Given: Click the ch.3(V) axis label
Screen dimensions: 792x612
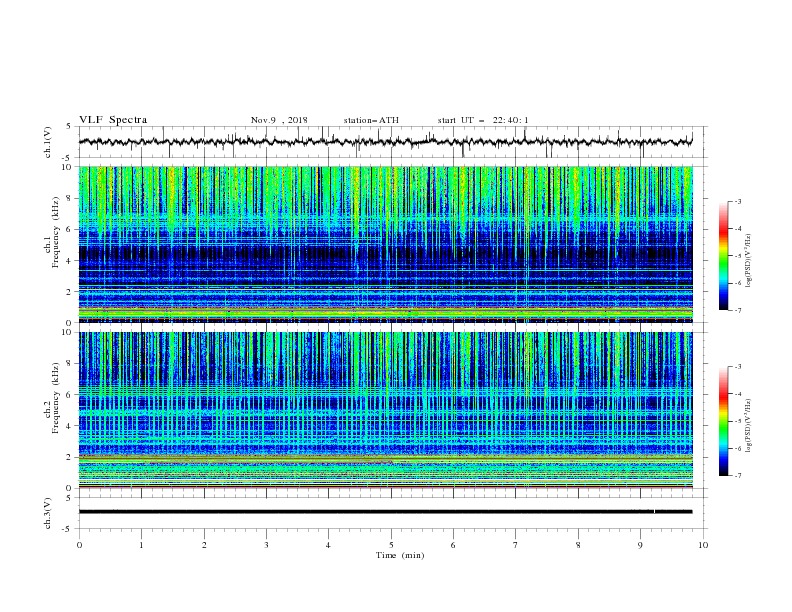Looking at the screenshot, I should click(x=48, y=513).
